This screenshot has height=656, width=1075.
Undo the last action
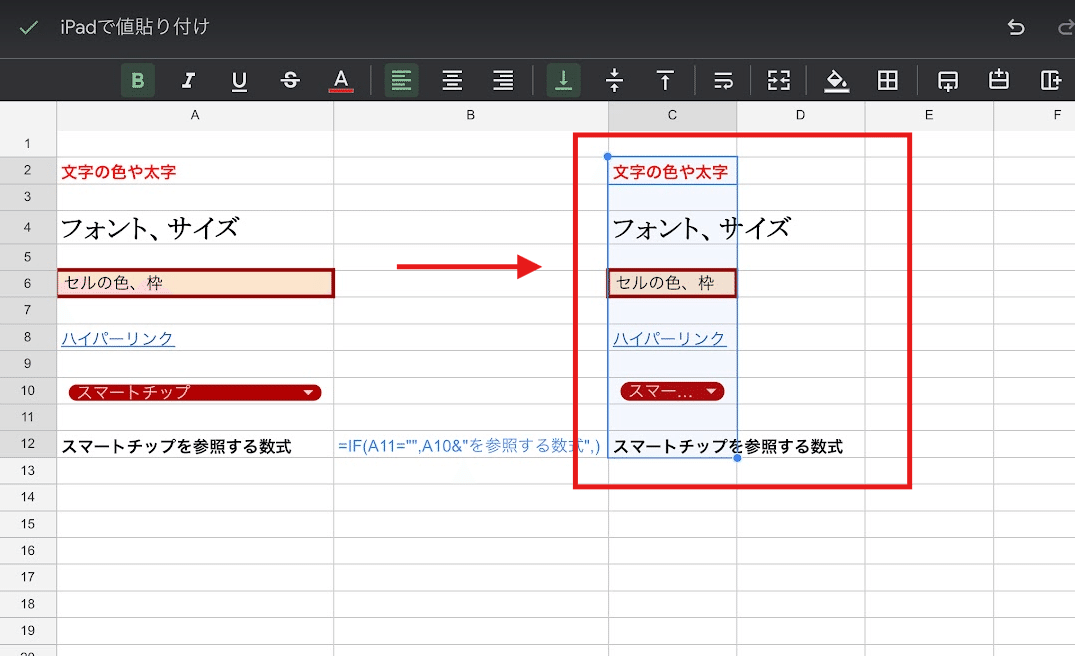tap(1016, 27)
